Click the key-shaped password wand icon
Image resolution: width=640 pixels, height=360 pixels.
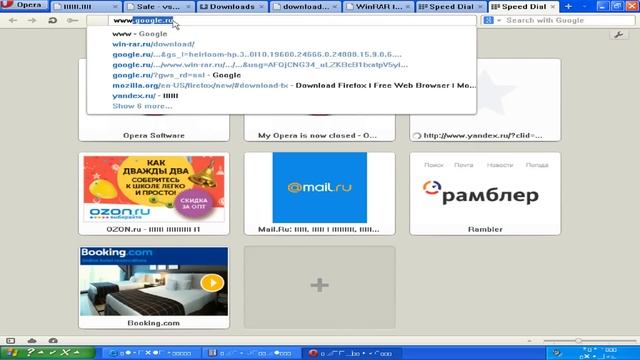point(72,20)
